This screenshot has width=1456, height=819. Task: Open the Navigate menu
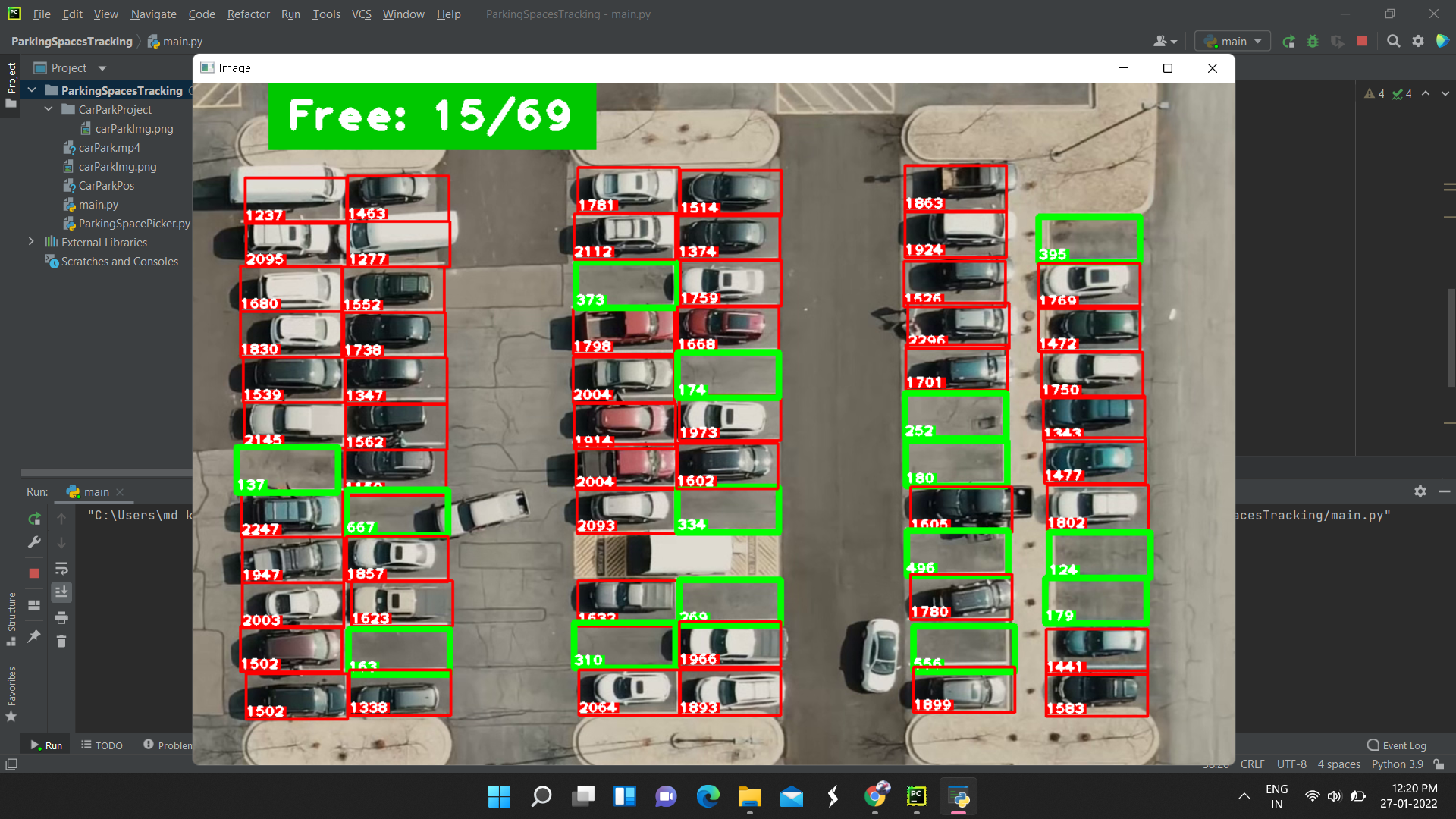(153, 14)
